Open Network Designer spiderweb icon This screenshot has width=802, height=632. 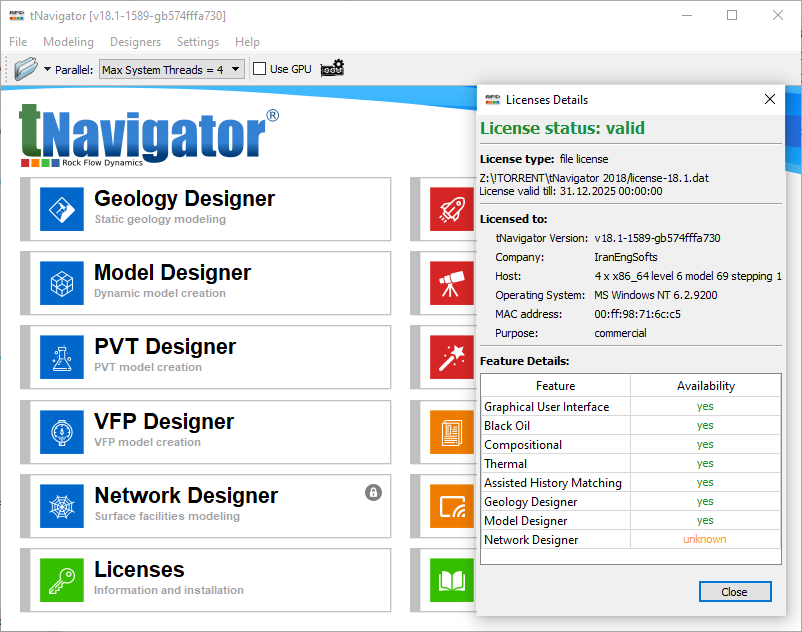click(62, 506)
